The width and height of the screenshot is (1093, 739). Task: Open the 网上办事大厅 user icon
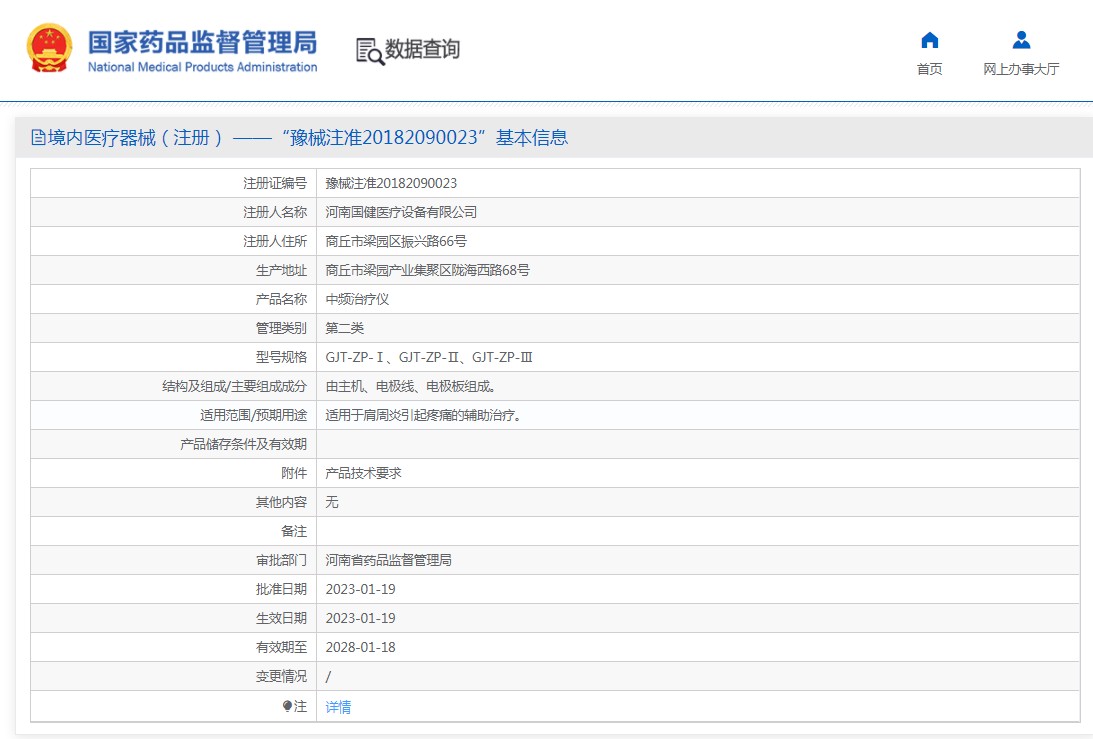pyautogui.click(x=1021, y=40)
